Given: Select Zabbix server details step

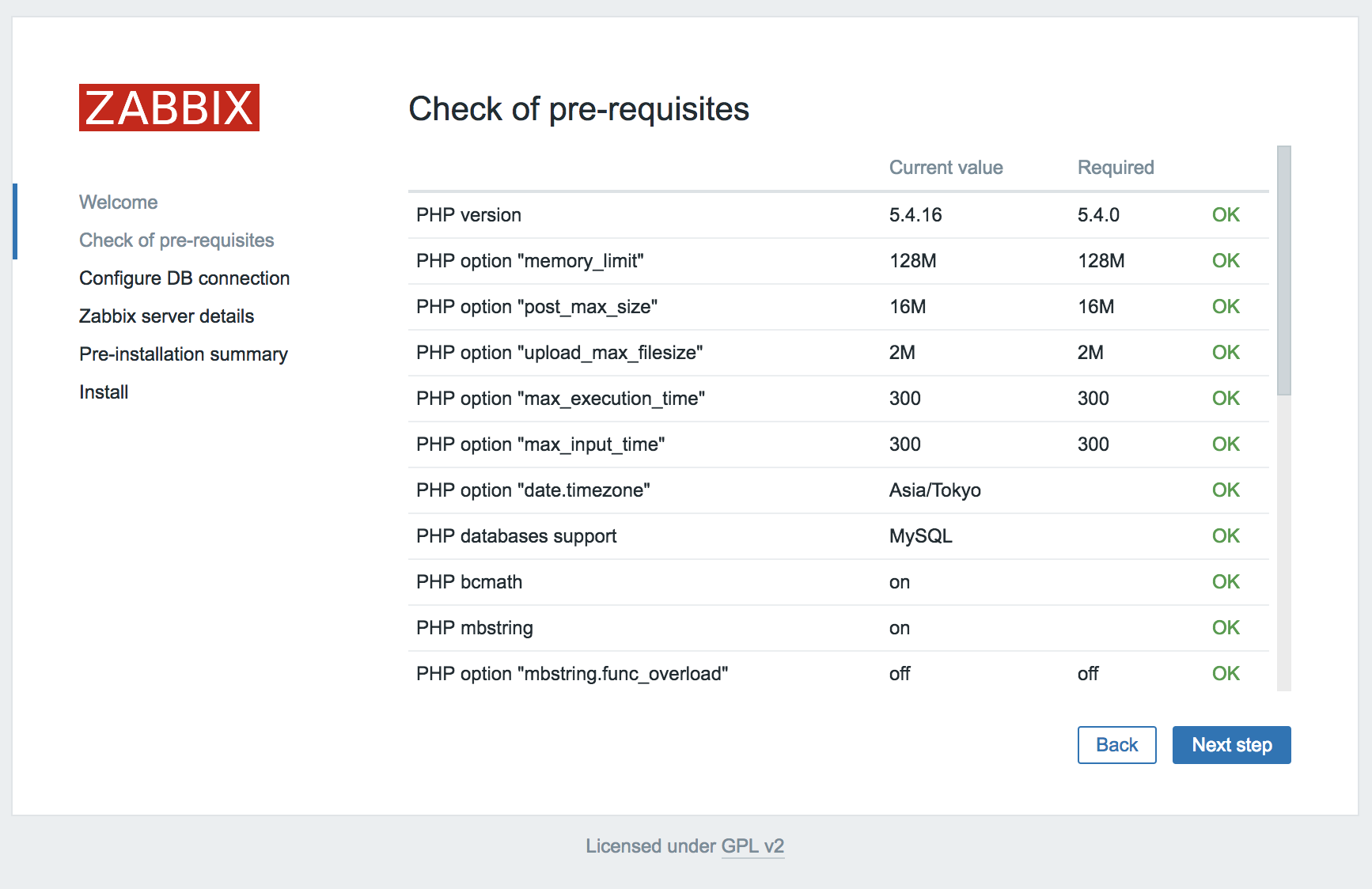Looking at the screenshot, I should pos(167,316).
